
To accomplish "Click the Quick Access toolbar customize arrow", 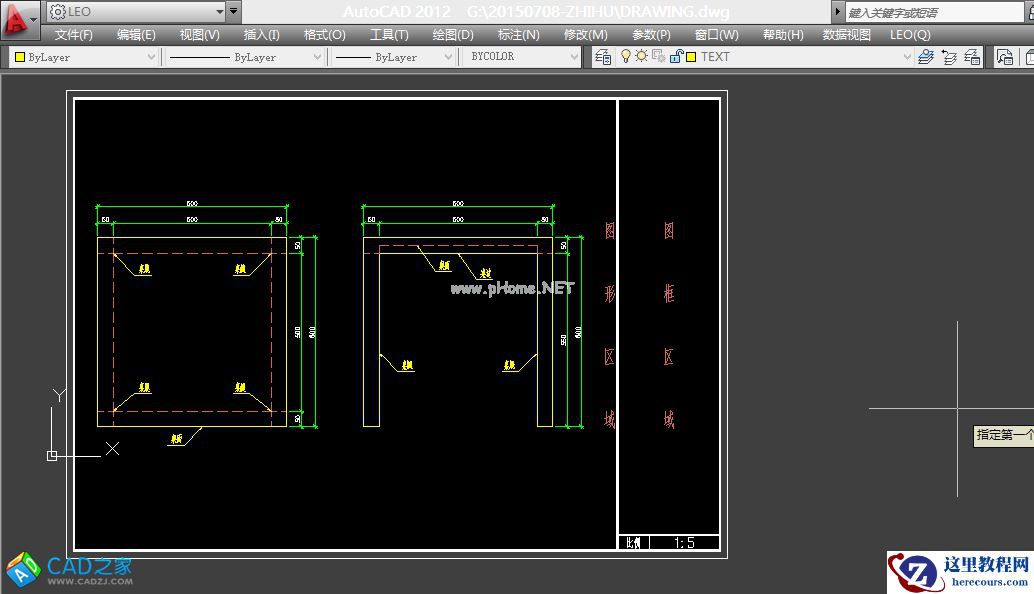I will (x=234, y=12).
